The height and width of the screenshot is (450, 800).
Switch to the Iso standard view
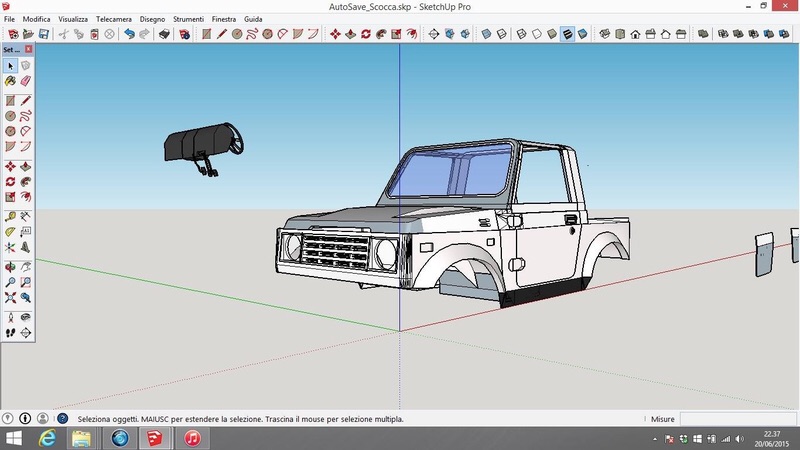603,34
